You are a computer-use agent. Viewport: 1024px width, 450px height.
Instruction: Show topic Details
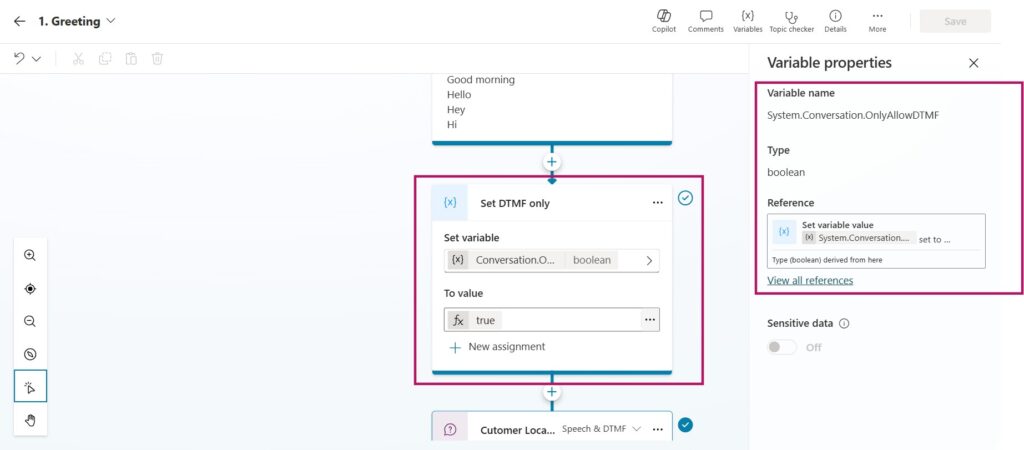(835, 20)
